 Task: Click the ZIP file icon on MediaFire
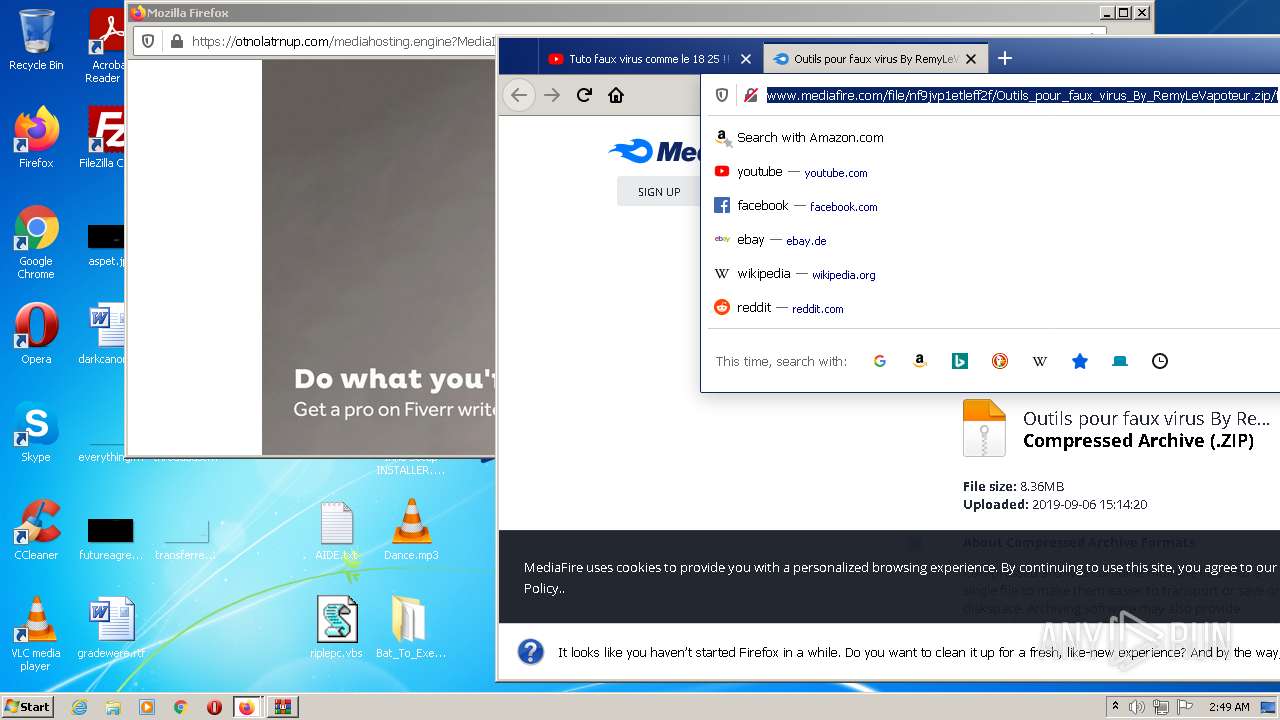[984, 428]
